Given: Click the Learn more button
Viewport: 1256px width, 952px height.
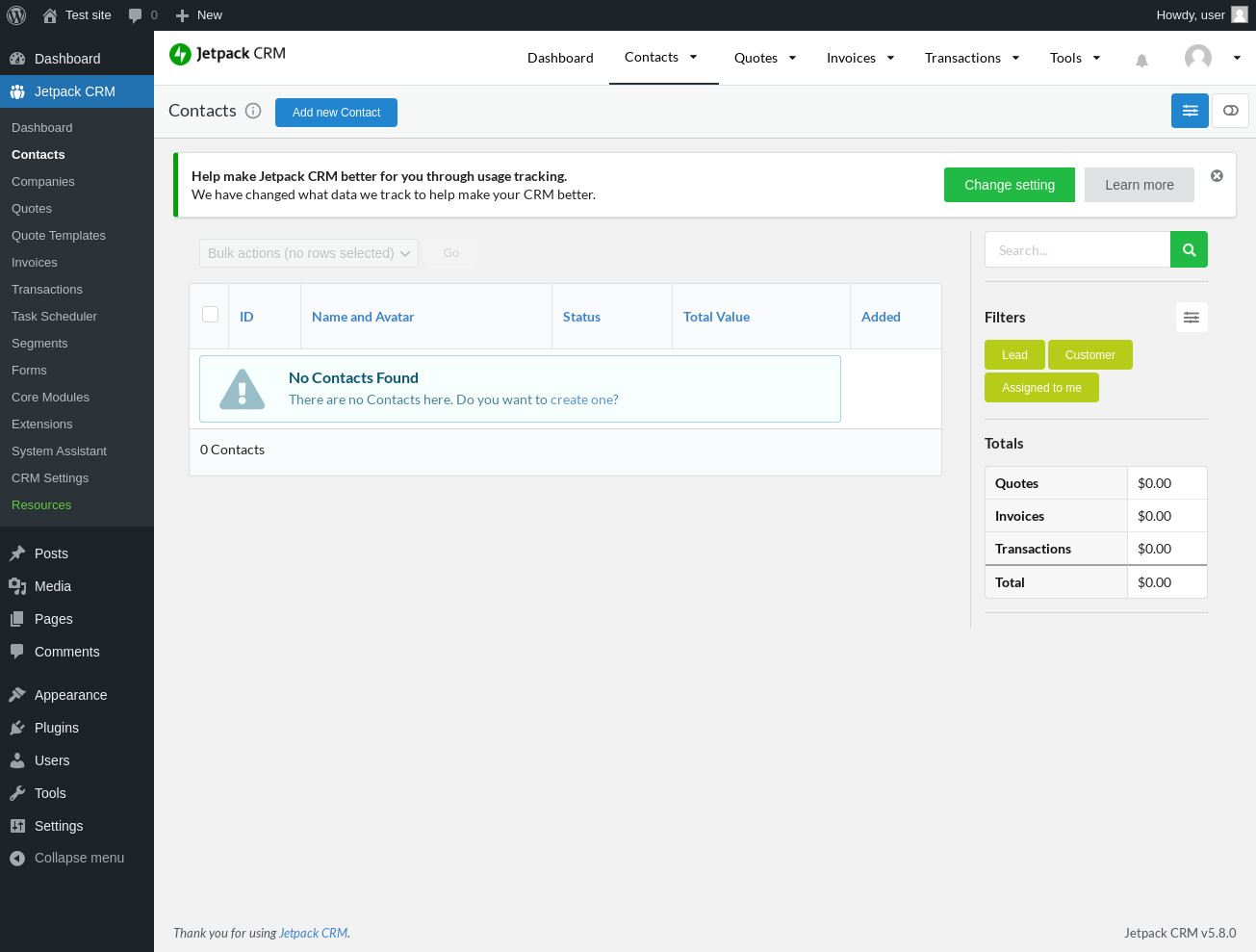Looking at the screenshot, I should (x=1140, y=185).
